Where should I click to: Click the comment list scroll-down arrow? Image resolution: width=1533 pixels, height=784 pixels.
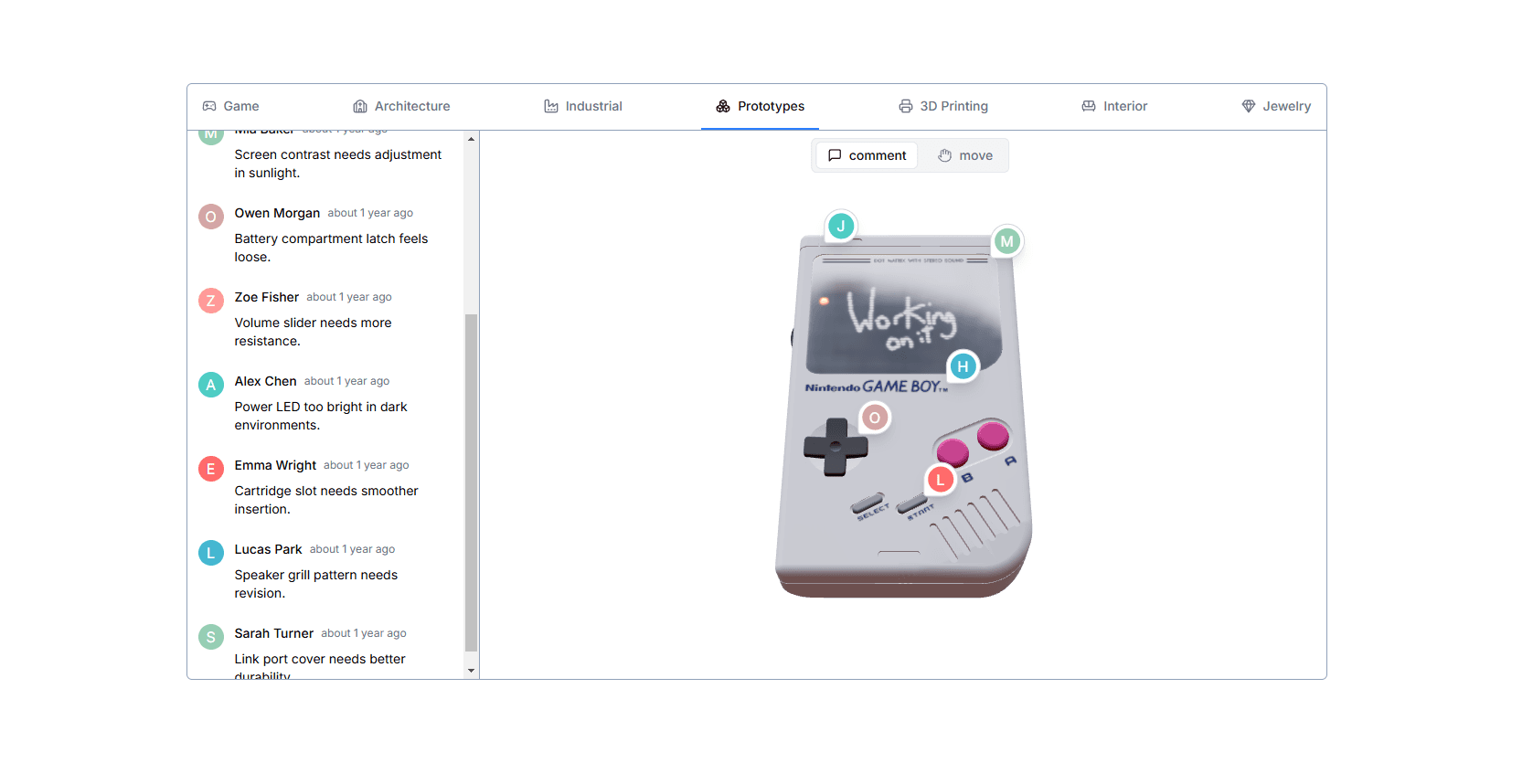472,671
